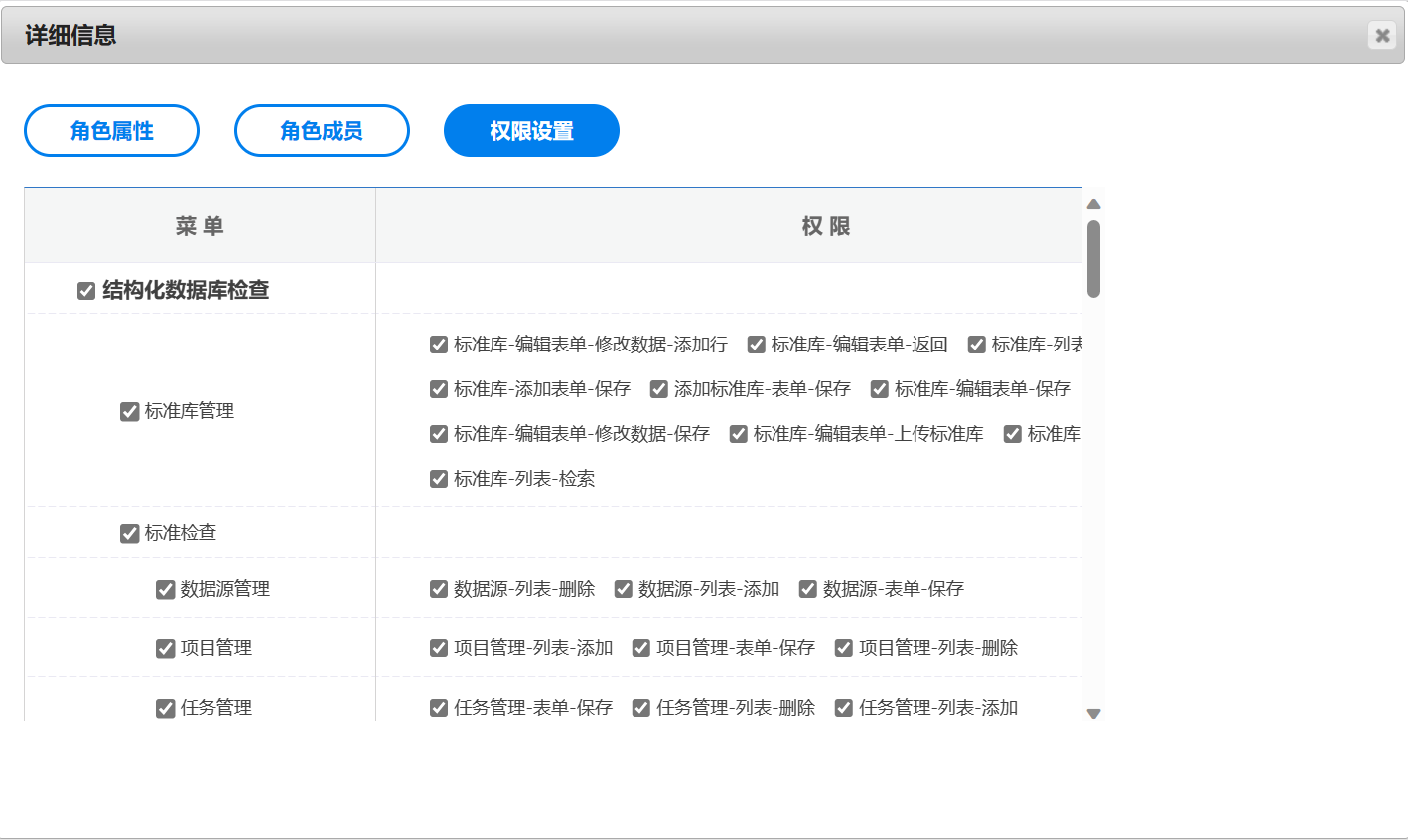Disable 项目管理-表单-保存 permission
The image size is (1408, 840).
point(641,648)
